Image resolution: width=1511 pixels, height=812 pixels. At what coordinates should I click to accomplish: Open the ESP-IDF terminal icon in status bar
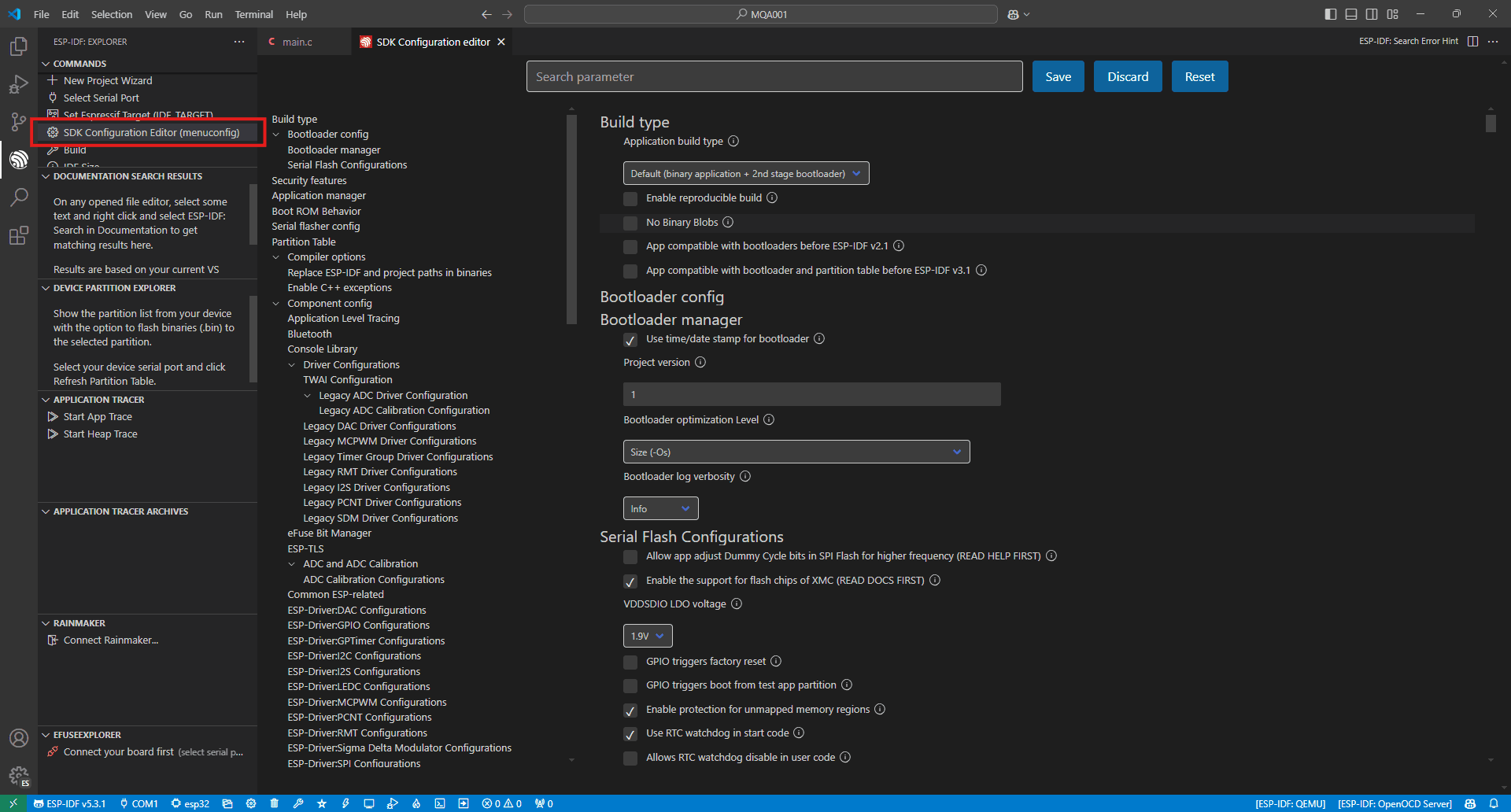pos(440,803)
